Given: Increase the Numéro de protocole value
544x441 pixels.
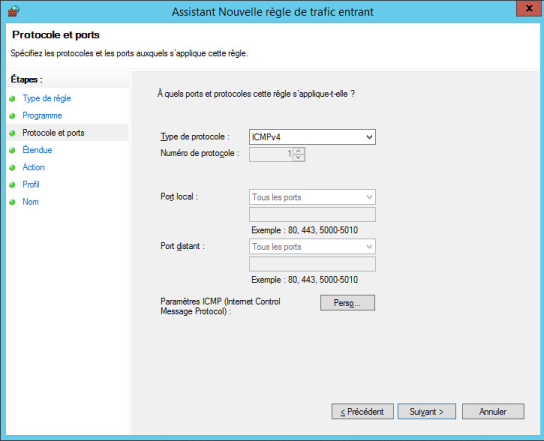Looking at the screenshot, I should [298, 151].
